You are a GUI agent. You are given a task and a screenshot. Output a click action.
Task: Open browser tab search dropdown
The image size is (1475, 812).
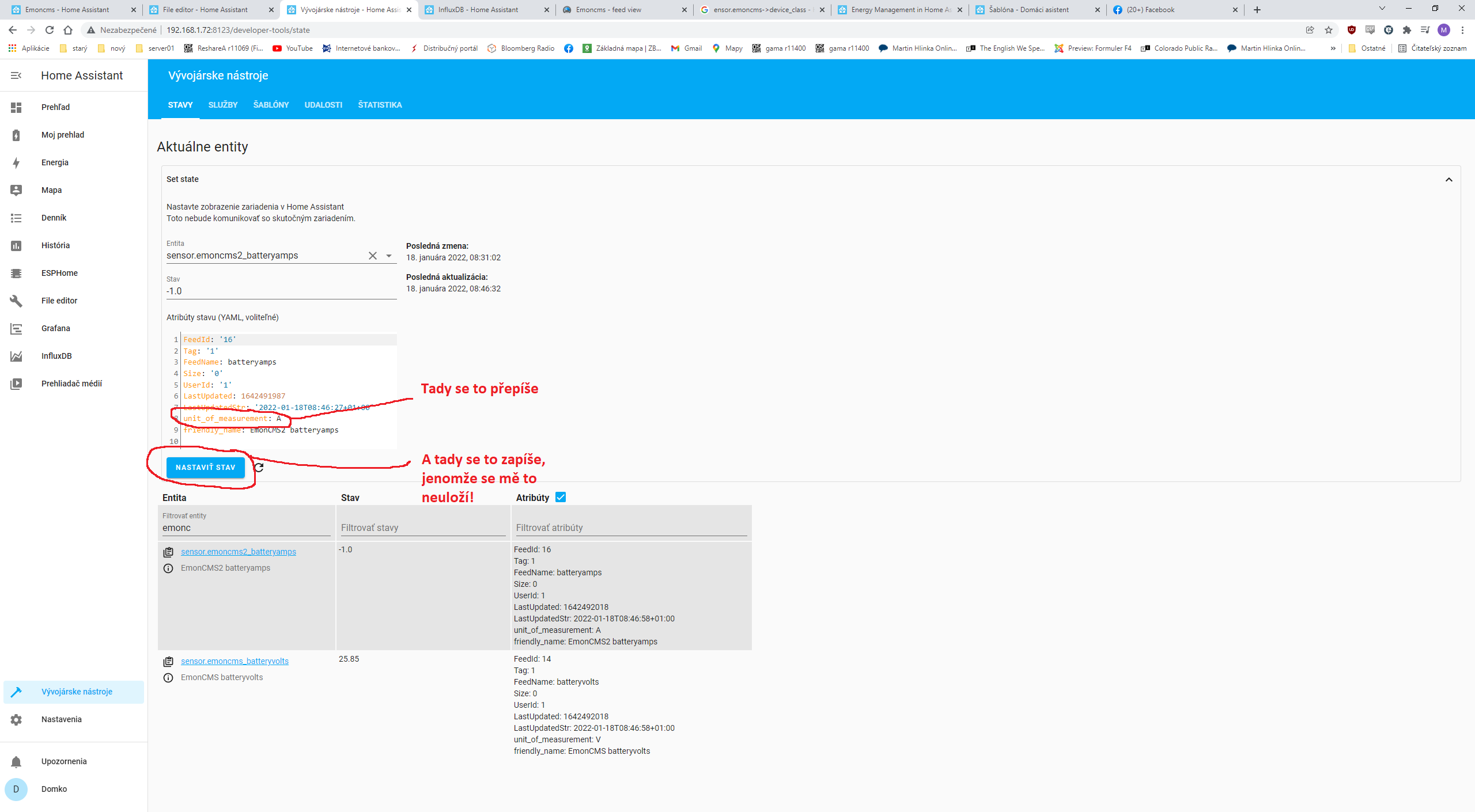pyautogui.click(x=1382, y=9)
